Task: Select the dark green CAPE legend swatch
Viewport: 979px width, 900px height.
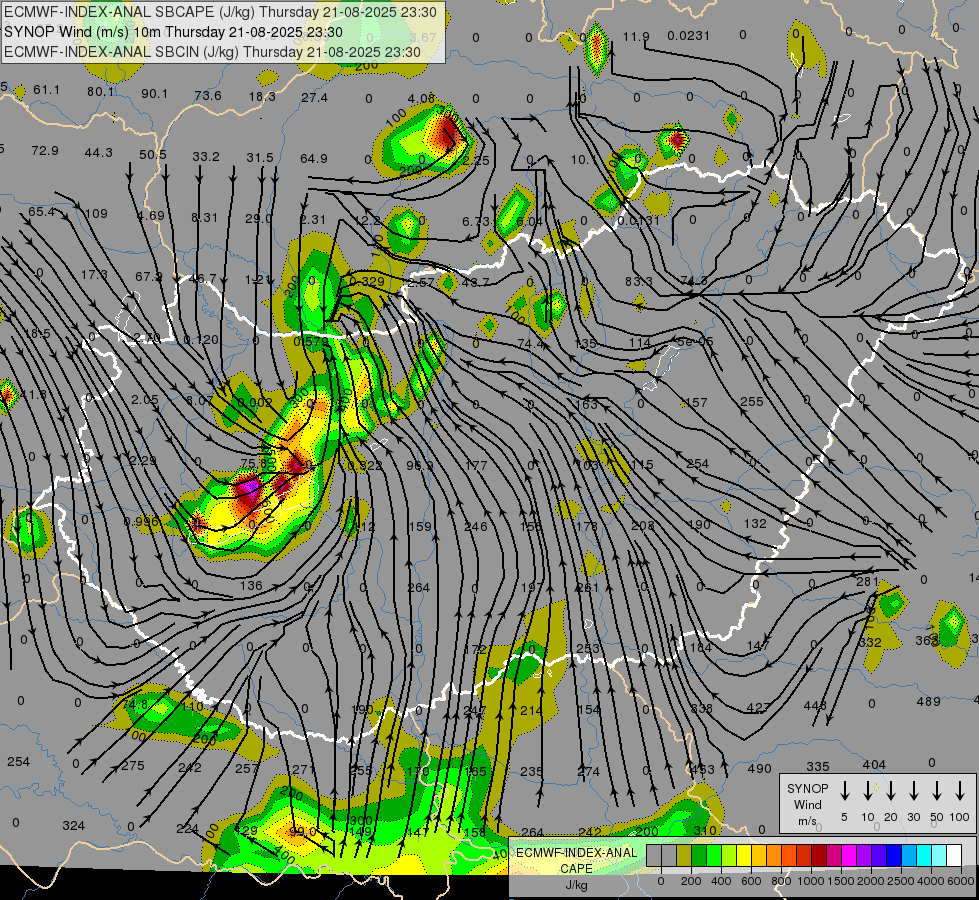Action: point(698,856)
